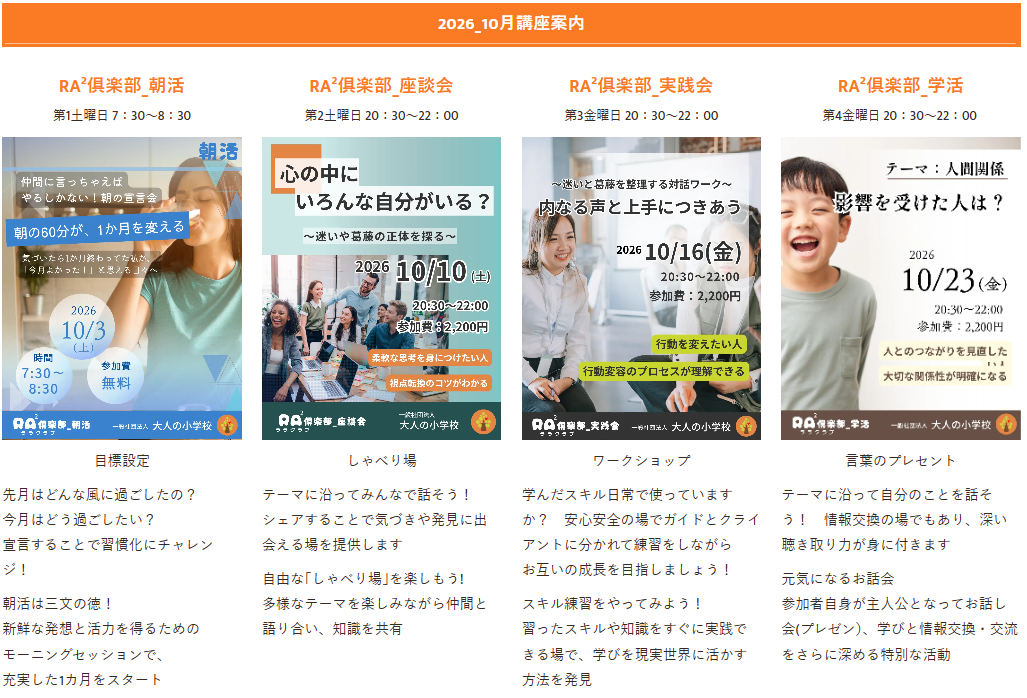Click the orange 2026_10月講座案内 header banner
The width and height of the screenshot is (1027, 698).
(511, 24)
